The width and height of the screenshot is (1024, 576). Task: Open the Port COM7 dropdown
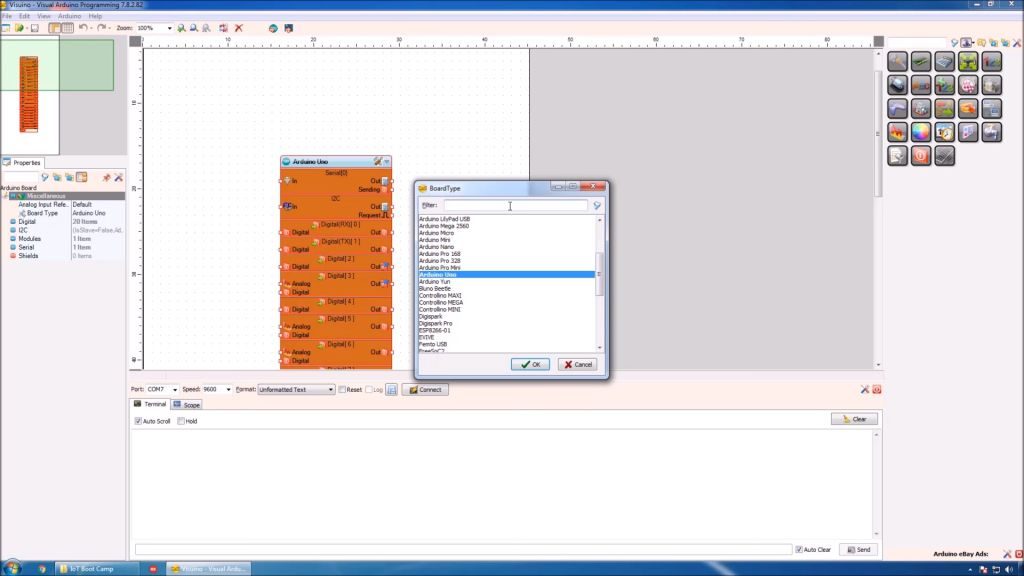(x=174, y=390)
